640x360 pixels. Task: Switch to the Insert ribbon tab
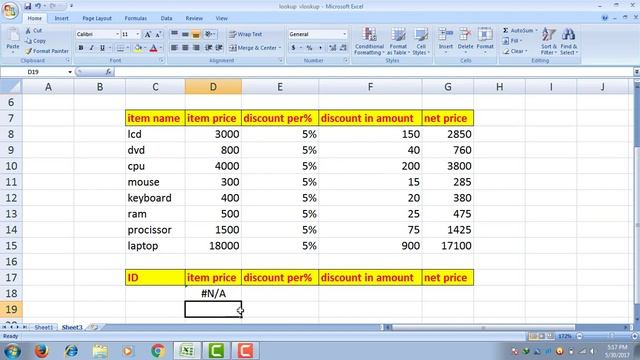(62, 18)
